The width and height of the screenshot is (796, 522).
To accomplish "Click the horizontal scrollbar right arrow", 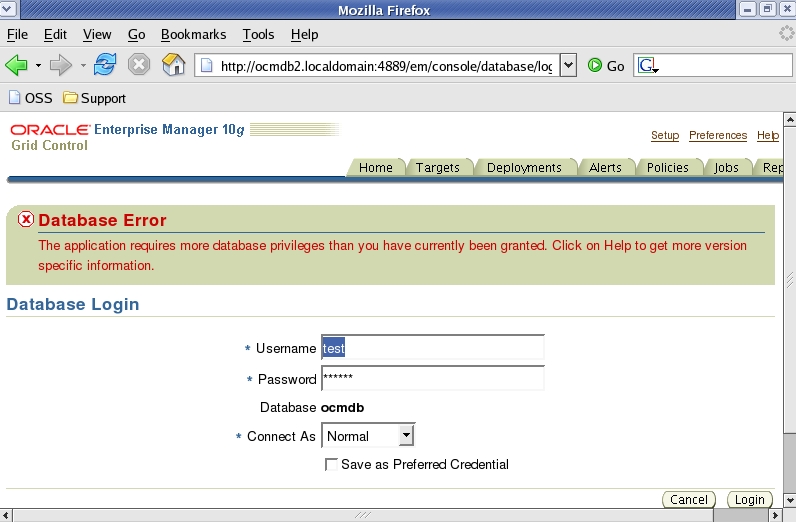I will point(776,515).
